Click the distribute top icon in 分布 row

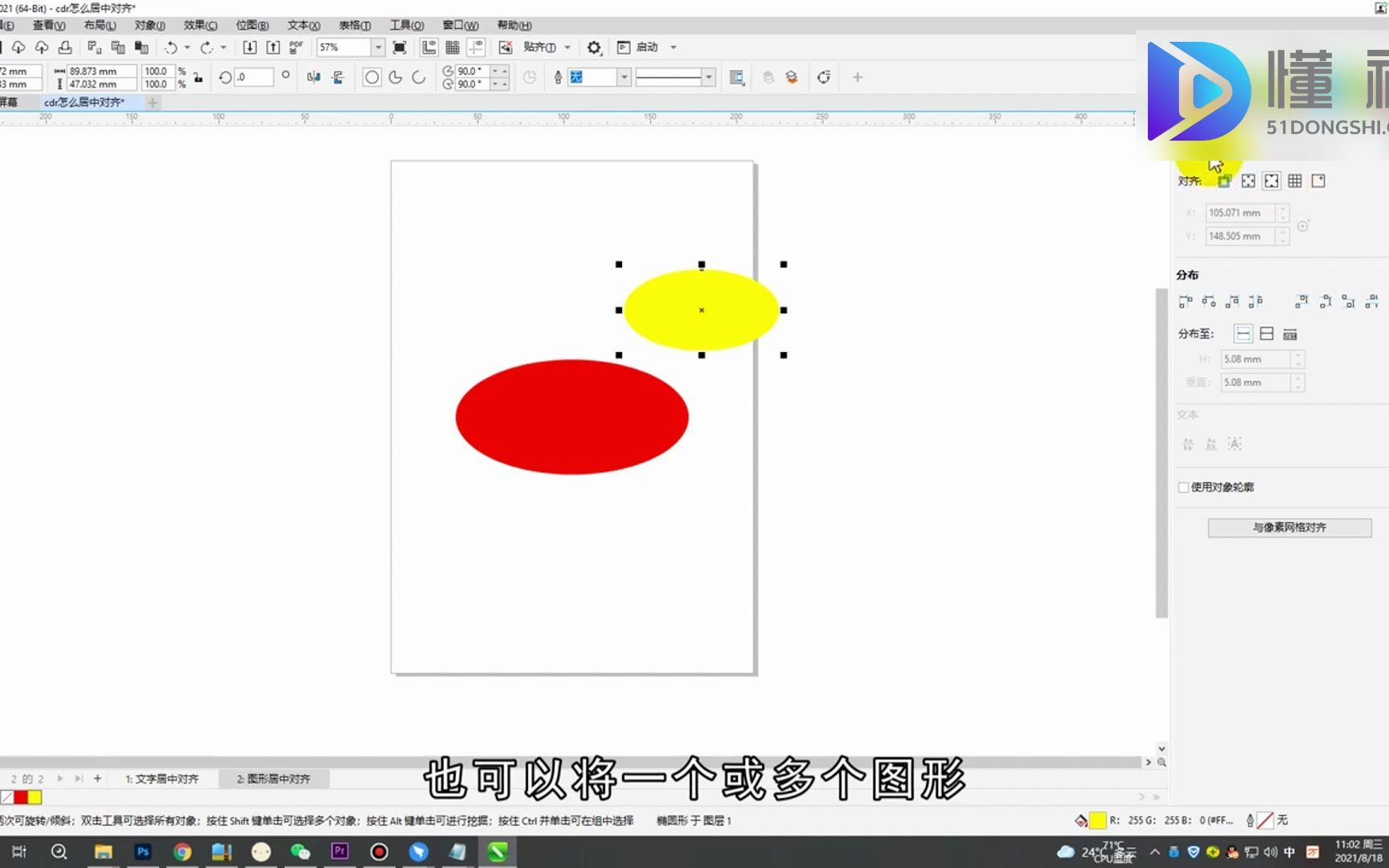[1301, 301]
